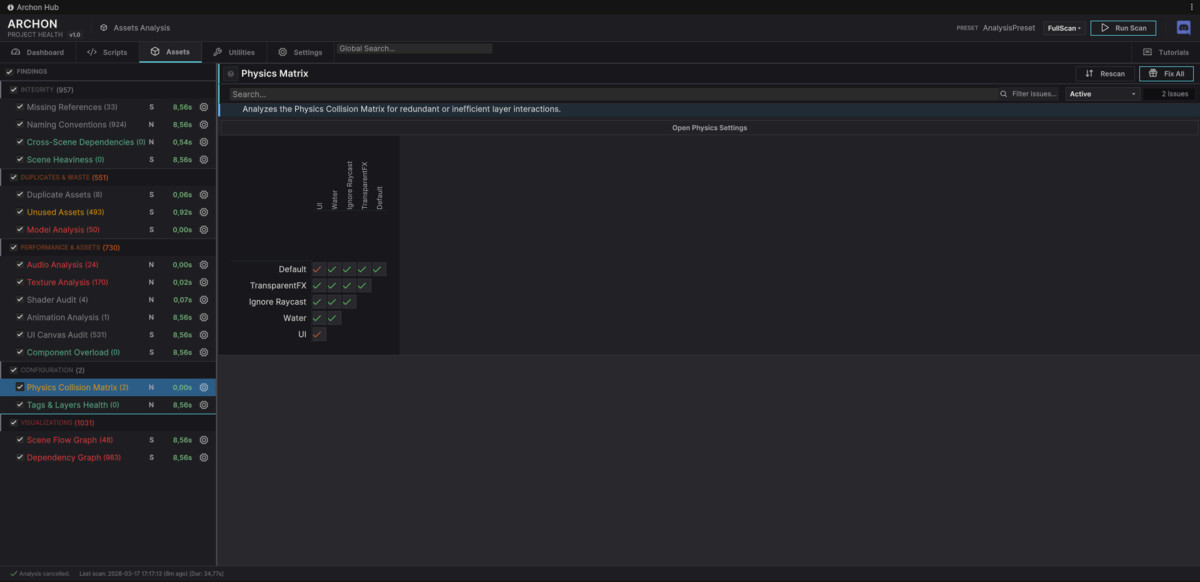Open settings gear for Dependency Graph row
This screenshot has width=1200, height=582.
pyautogui.click(x=203, y=457)
